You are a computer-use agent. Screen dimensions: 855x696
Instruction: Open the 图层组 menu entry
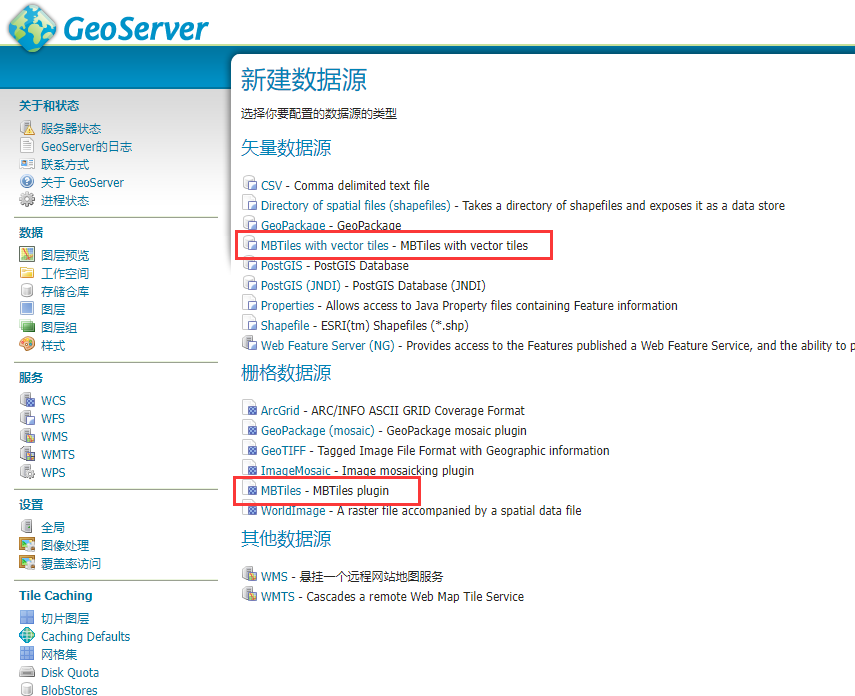pyautogui.click(x=59, y=327)
